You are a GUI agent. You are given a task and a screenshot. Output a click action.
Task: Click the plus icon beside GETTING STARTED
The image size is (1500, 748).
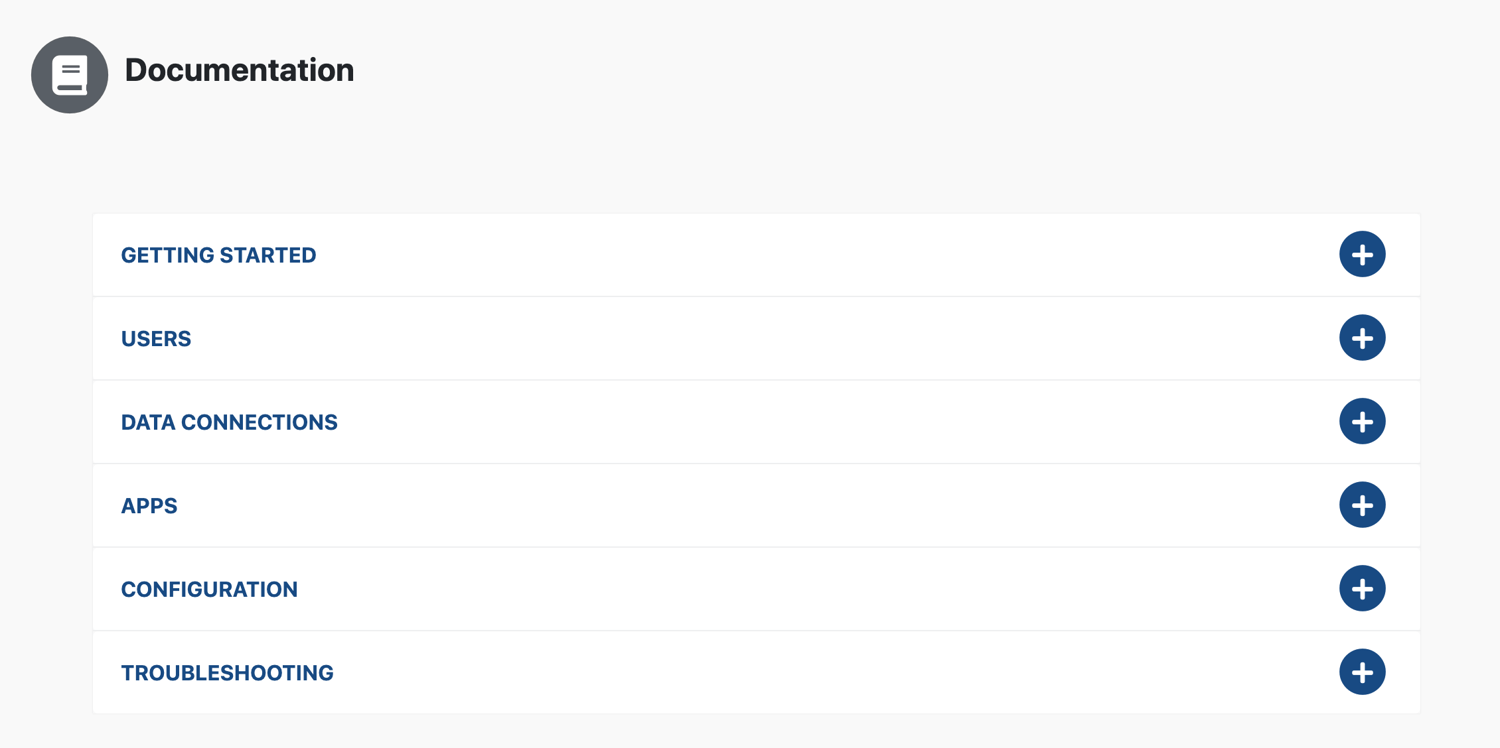click(x=1362, y=255)
